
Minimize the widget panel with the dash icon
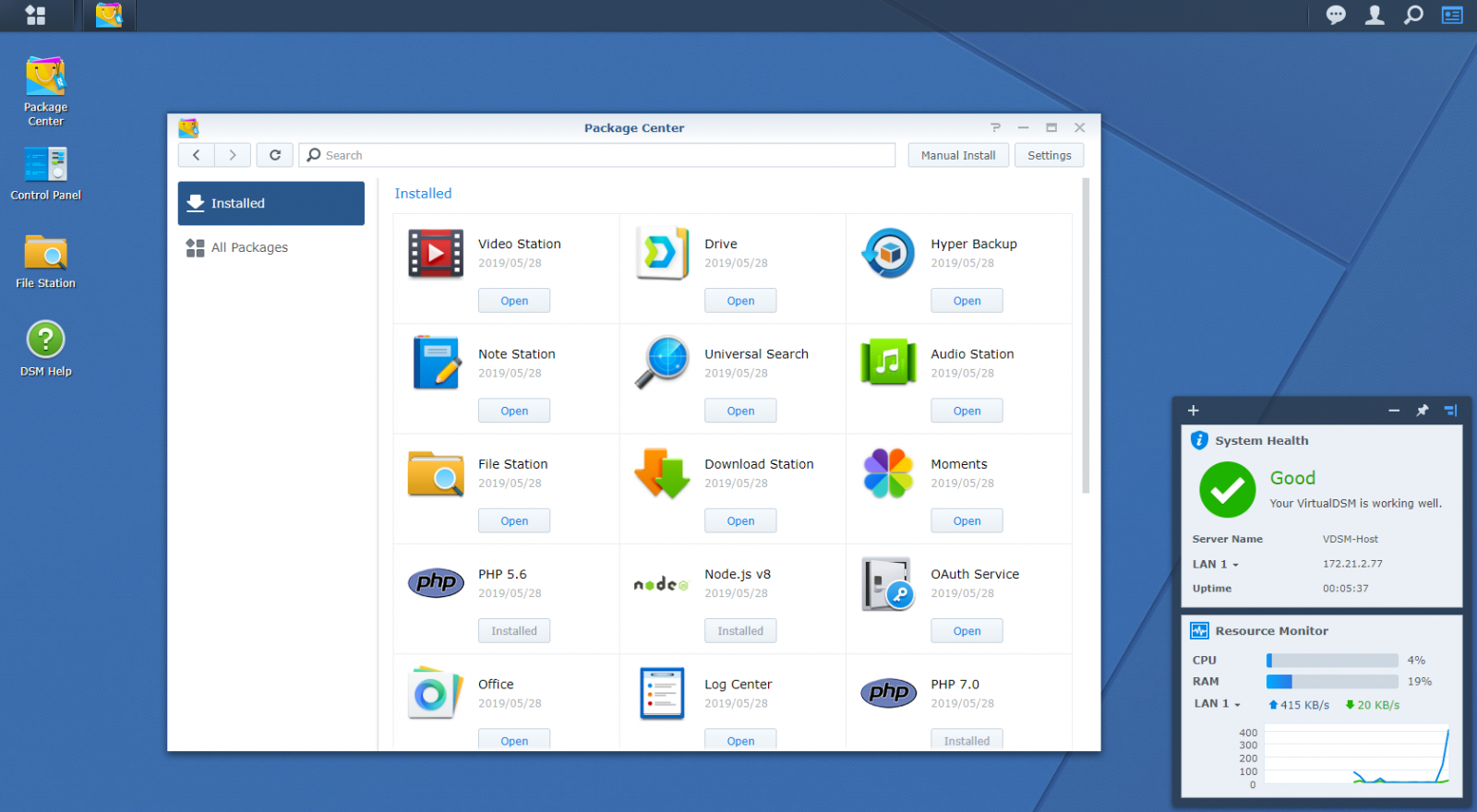point(1394,411)
